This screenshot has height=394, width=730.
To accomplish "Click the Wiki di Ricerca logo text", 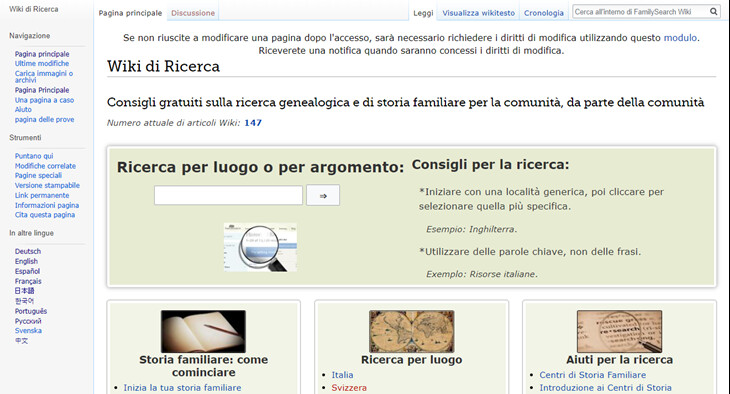I will pos(34,9).
